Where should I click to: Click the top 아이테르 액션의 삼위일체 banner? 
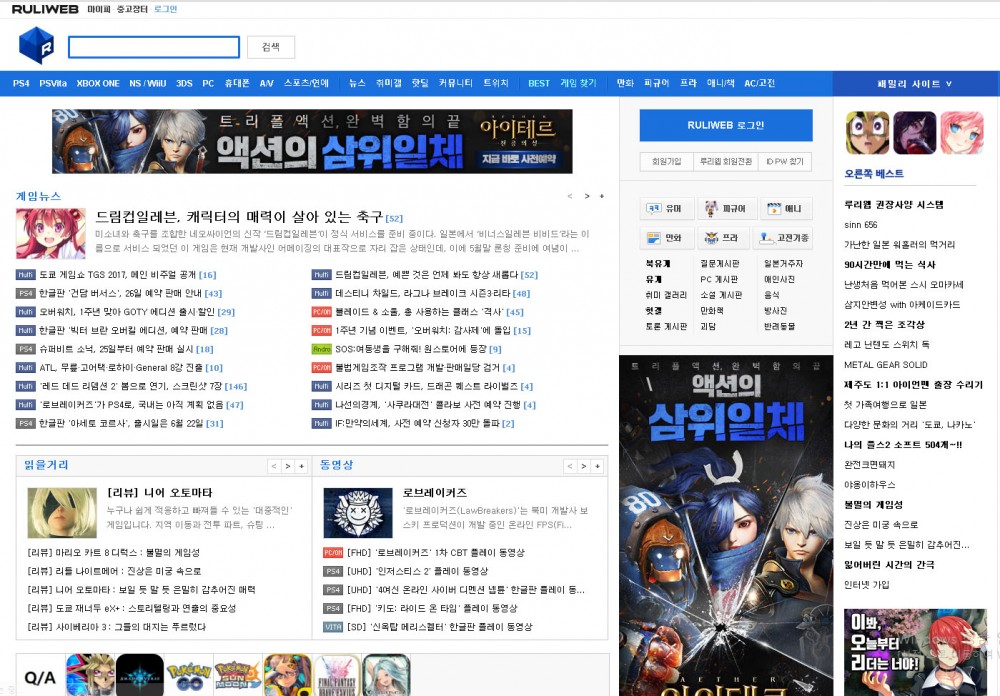(312, 141)
